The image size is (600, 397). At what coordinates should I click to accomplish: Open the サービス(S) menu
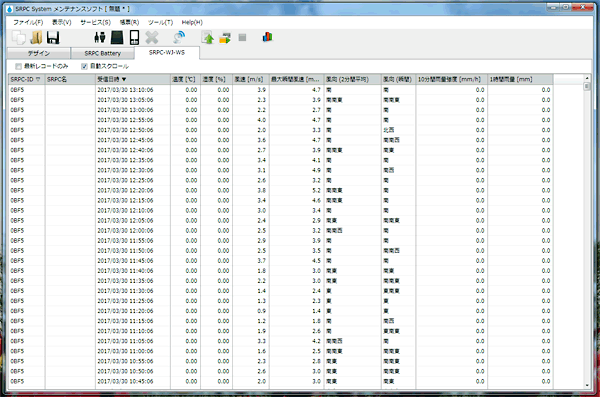click(95, 22)
